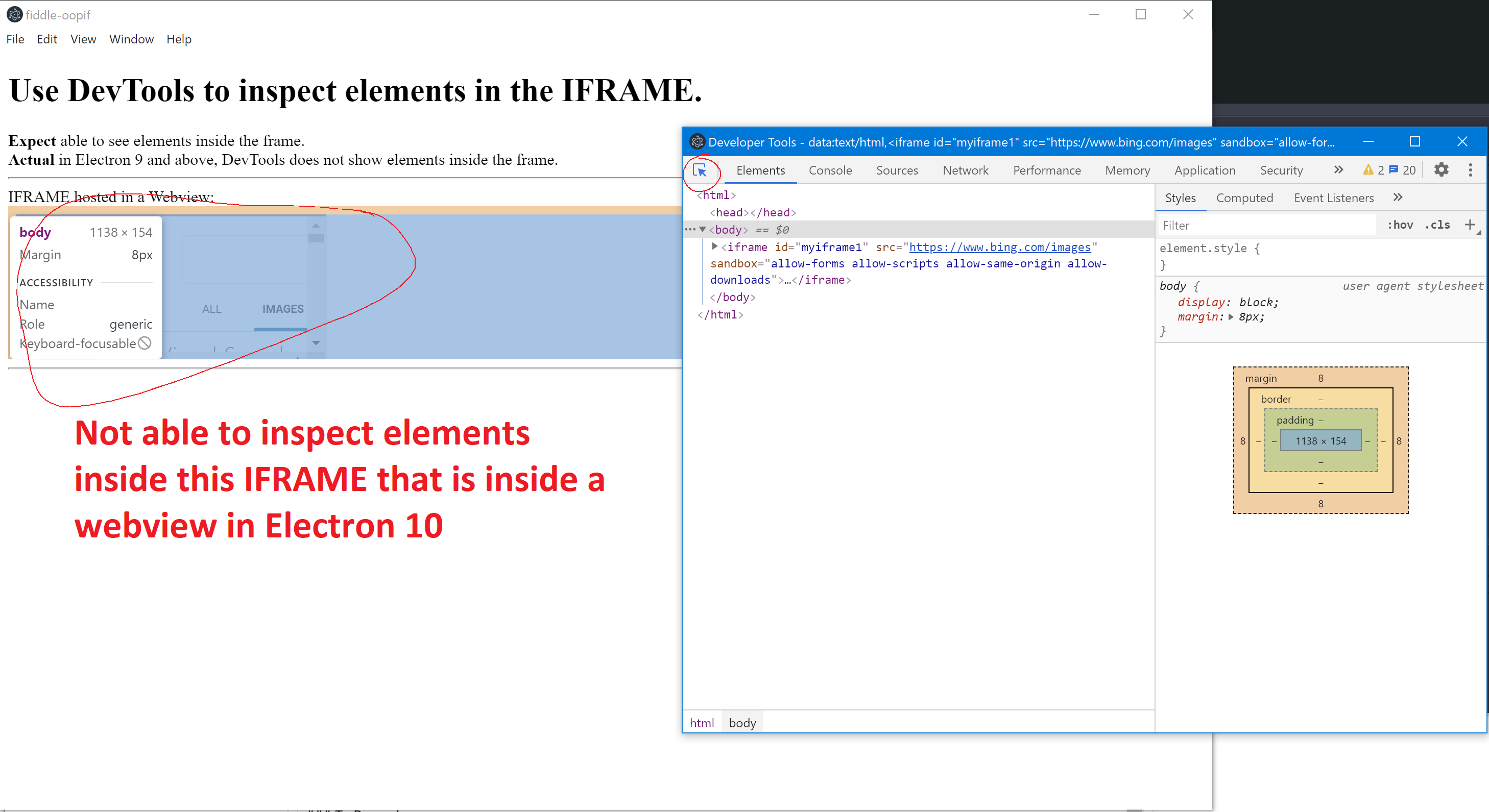Switch to Computed styles tab

click(x=1244, y=198)
